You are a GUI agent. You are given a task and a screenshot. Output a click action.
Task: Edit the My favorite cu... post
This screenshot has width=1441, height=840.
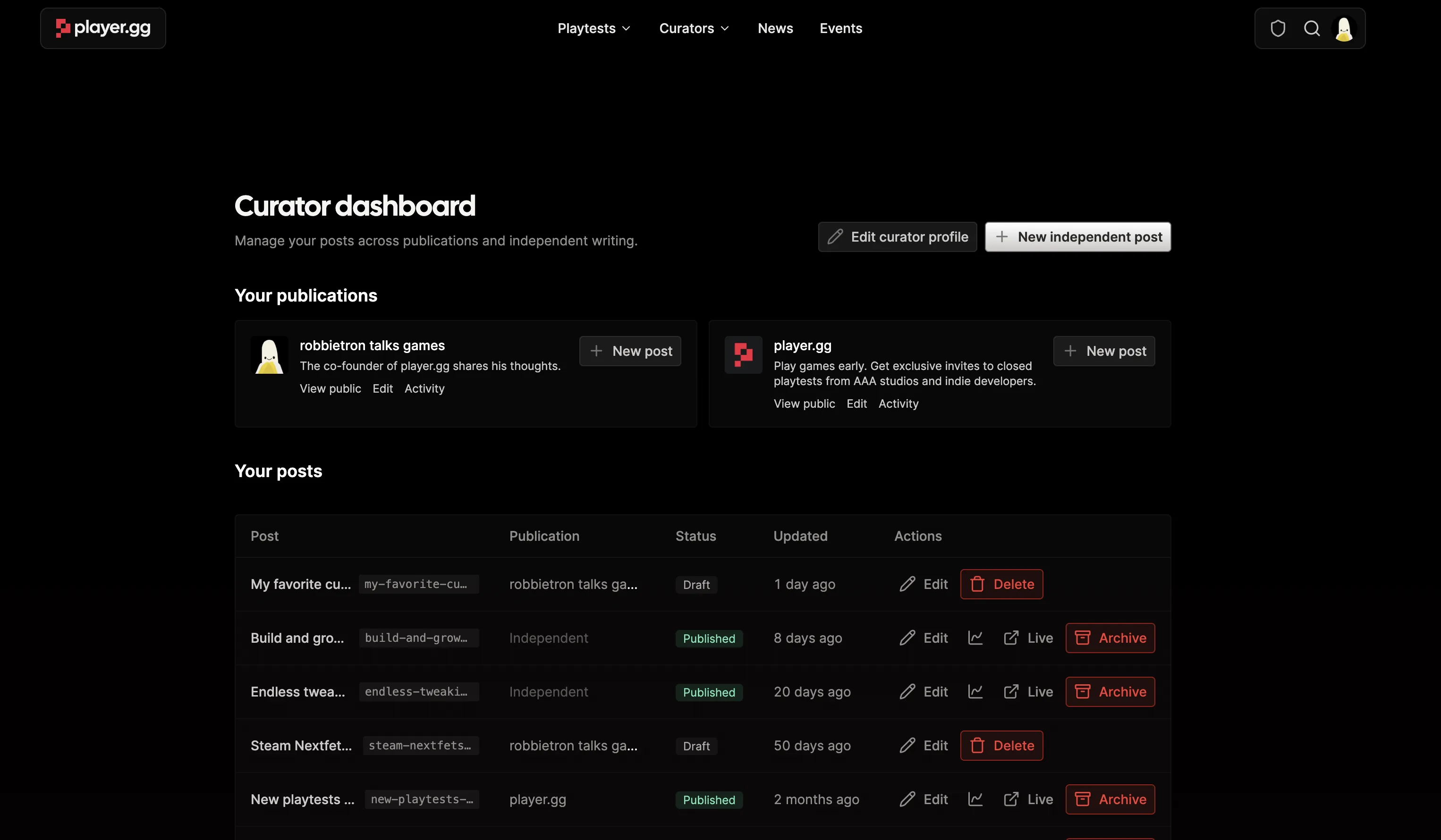click(924, 584)
